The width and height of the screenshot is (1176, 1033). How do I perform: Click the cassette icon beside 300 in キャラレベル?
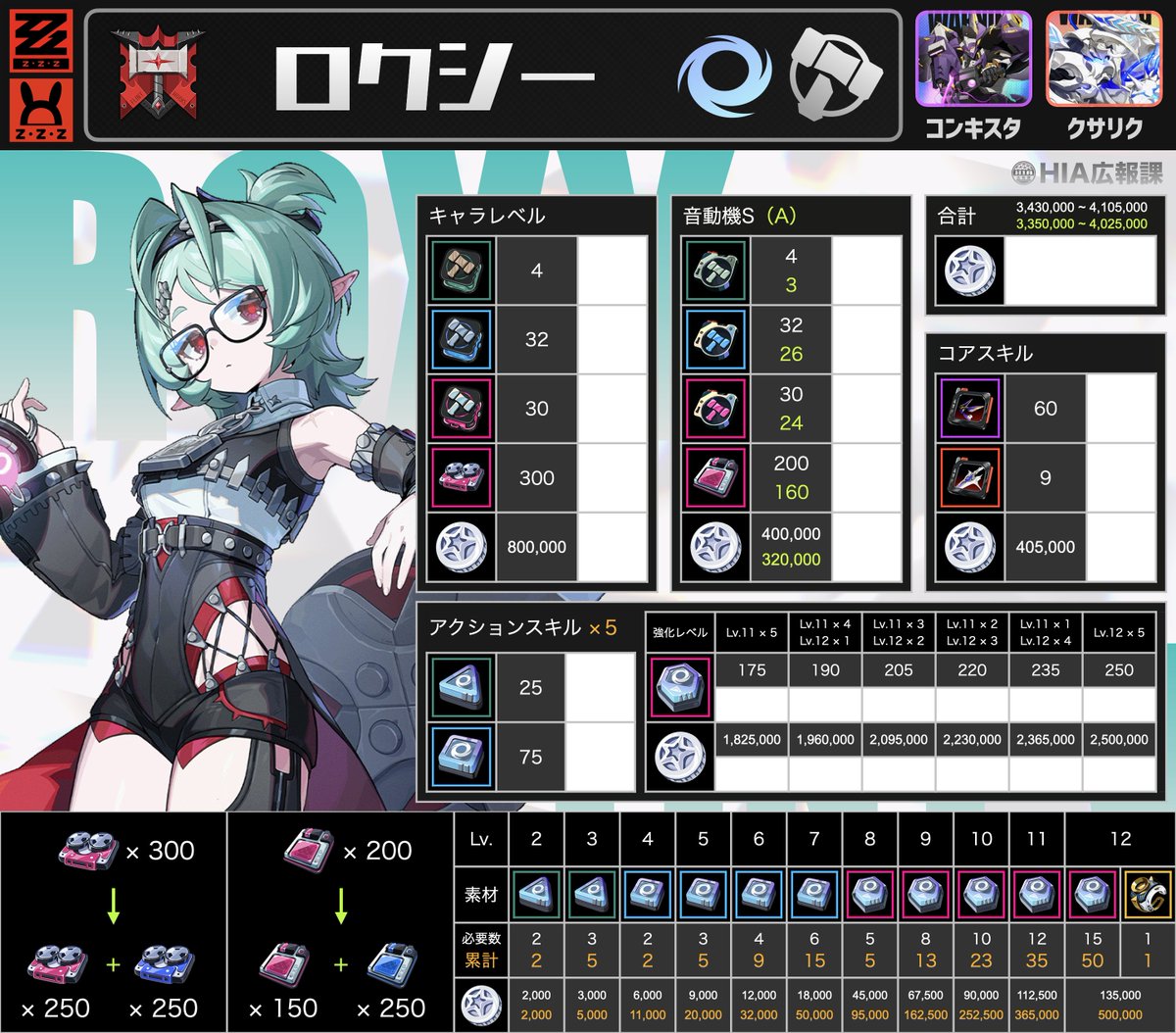pyautogui.click(x=462, y=477)
